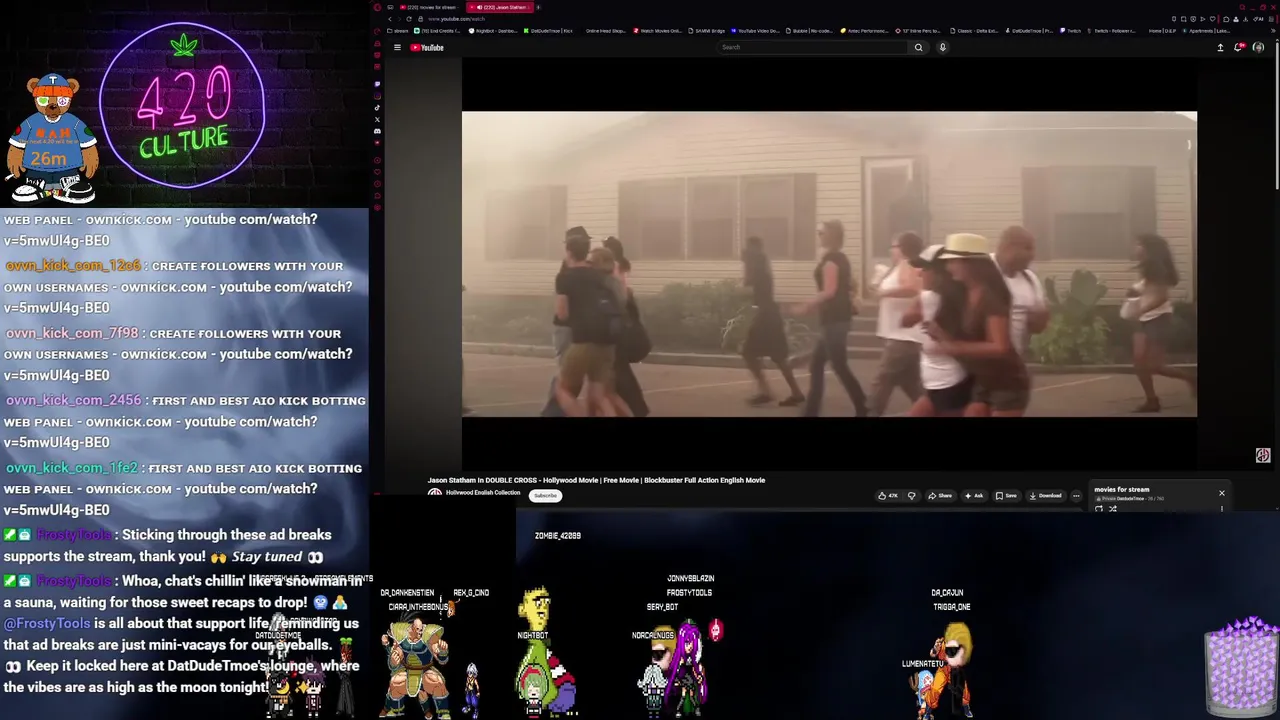Open the YouTube guide hamburger menu
The image size is (1280, 720).
pyautogui.click(x=397, y=47)
